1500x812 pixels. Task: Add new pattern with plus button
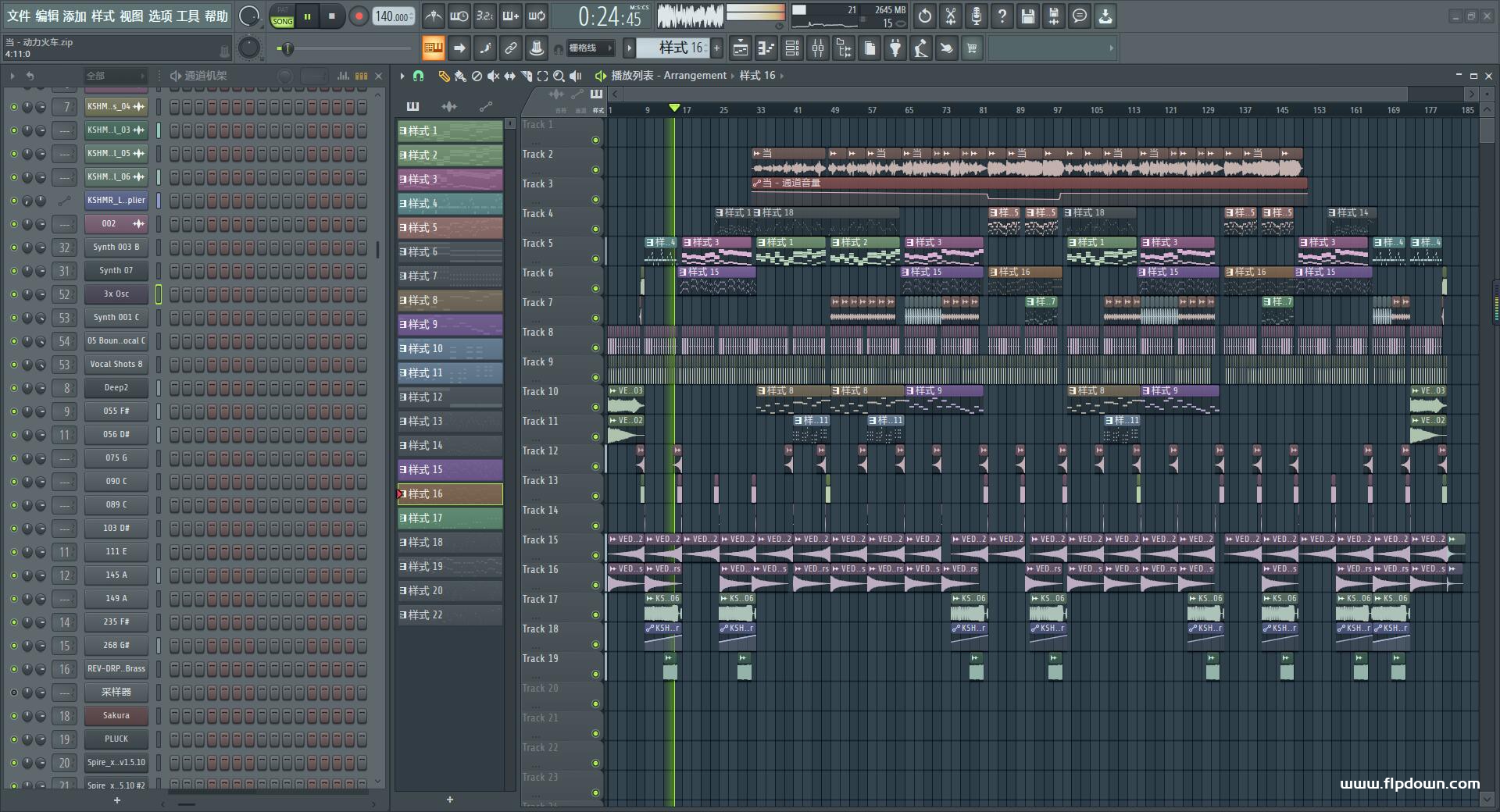tap(716, 48)
